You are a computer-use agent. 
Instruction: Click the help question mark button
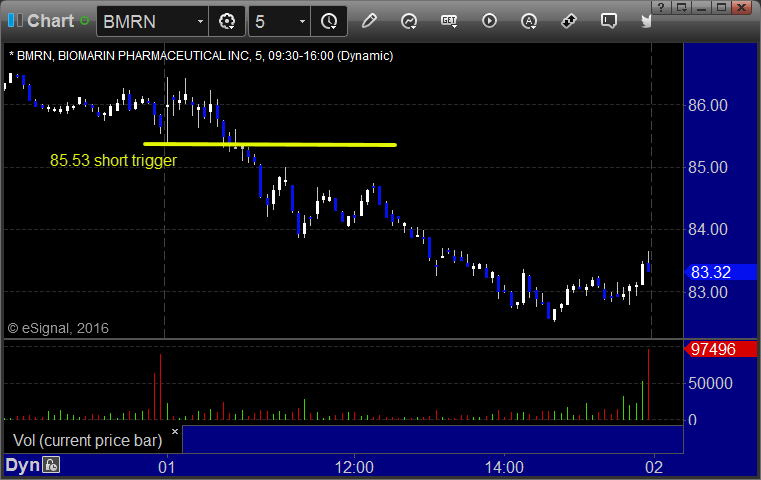coord(661,7)
